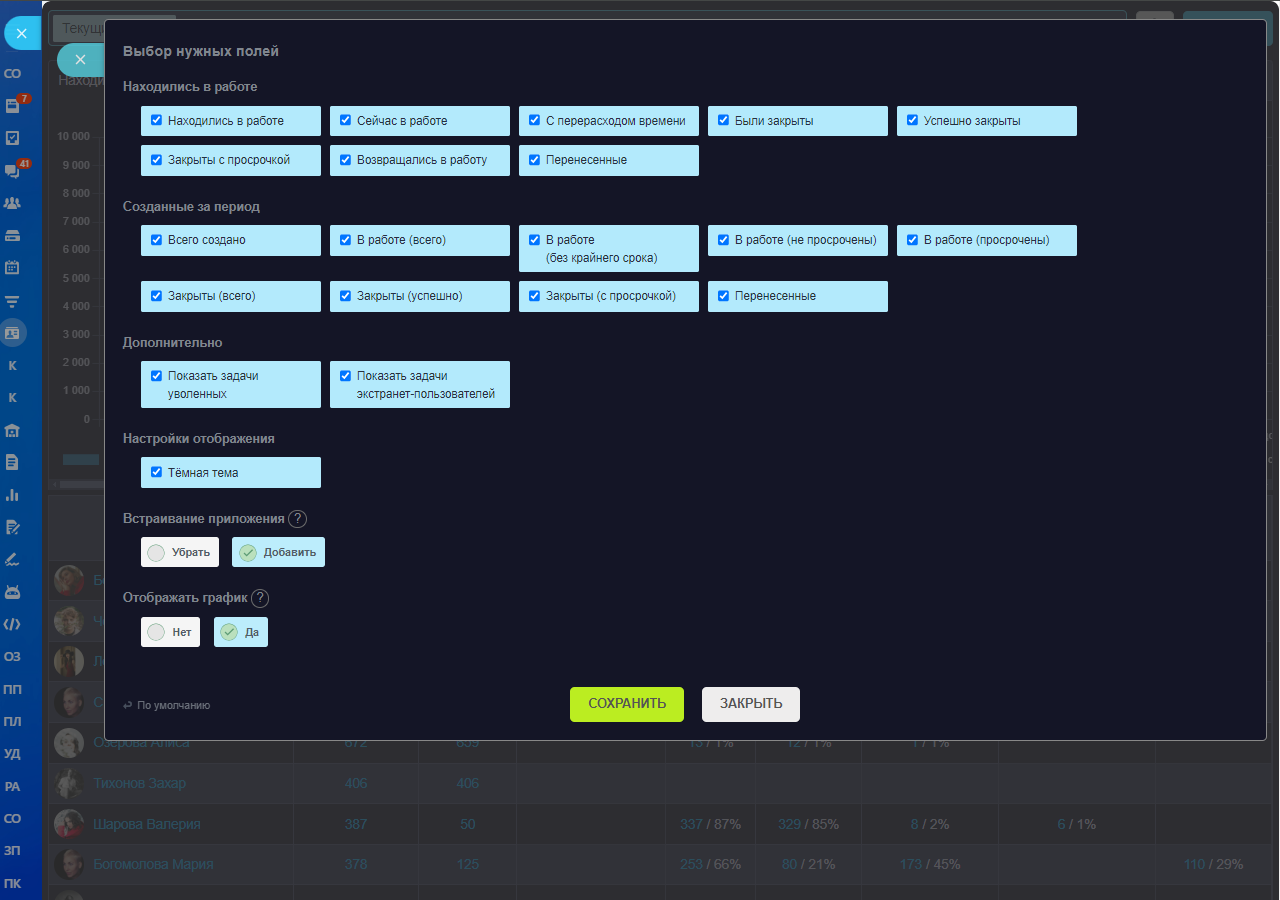Click value 110 in Богомолова Мария row
This screenshot has width=1280, height=900.
[1195, 864]
